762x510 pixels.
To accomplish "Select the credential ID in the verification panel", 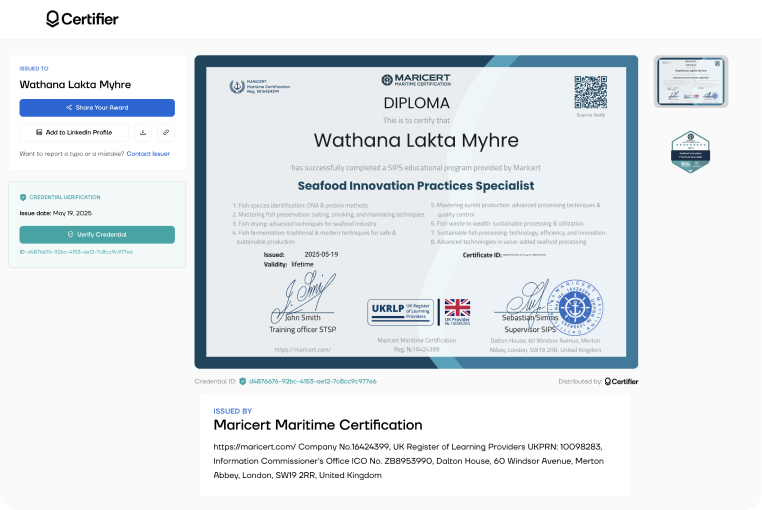I will point(76,252).
